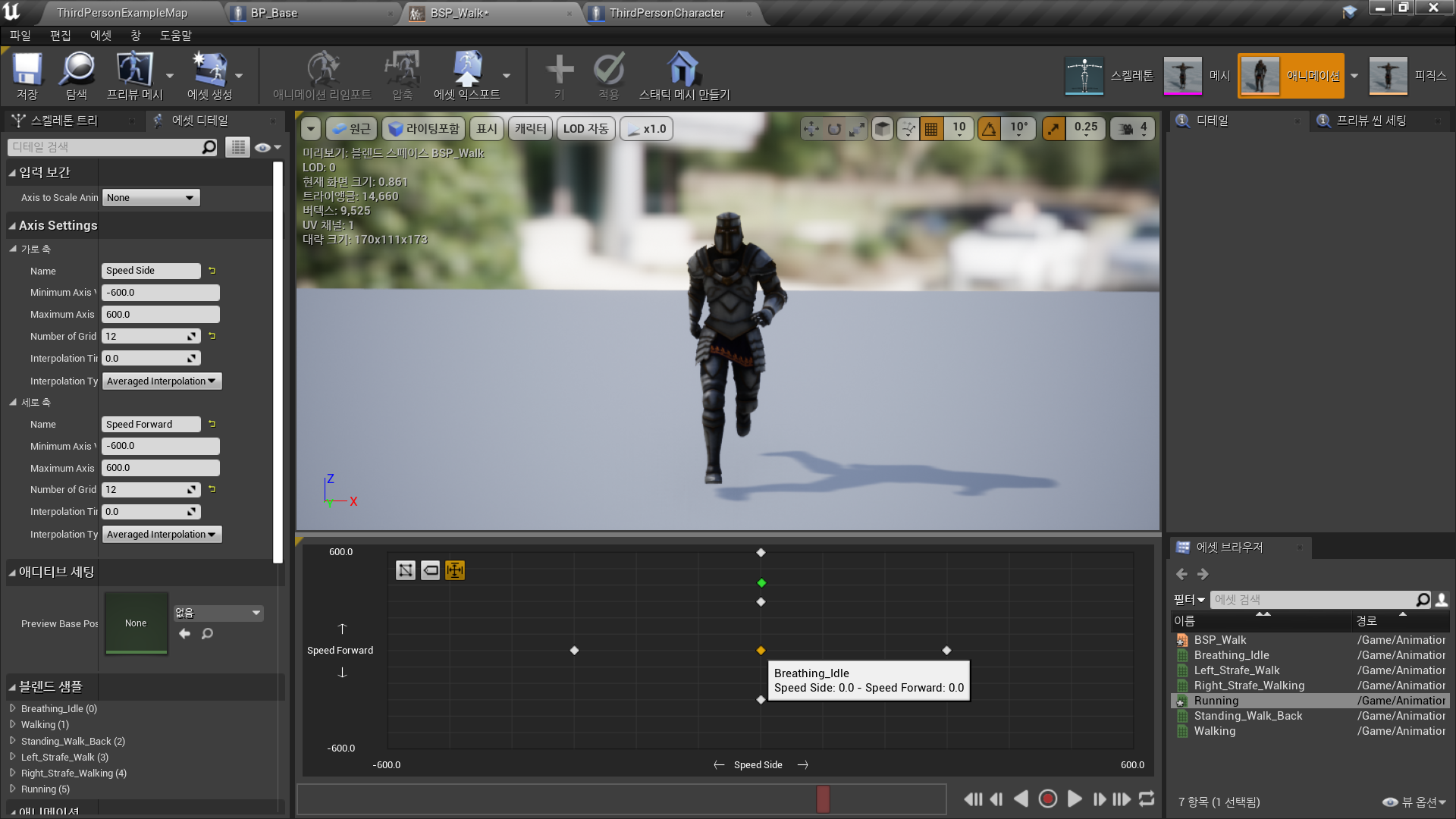The width and height of the screenshot is (1456, 819).
Task: Toggle rotation snap angle icon
Action: tap(989, 129)
